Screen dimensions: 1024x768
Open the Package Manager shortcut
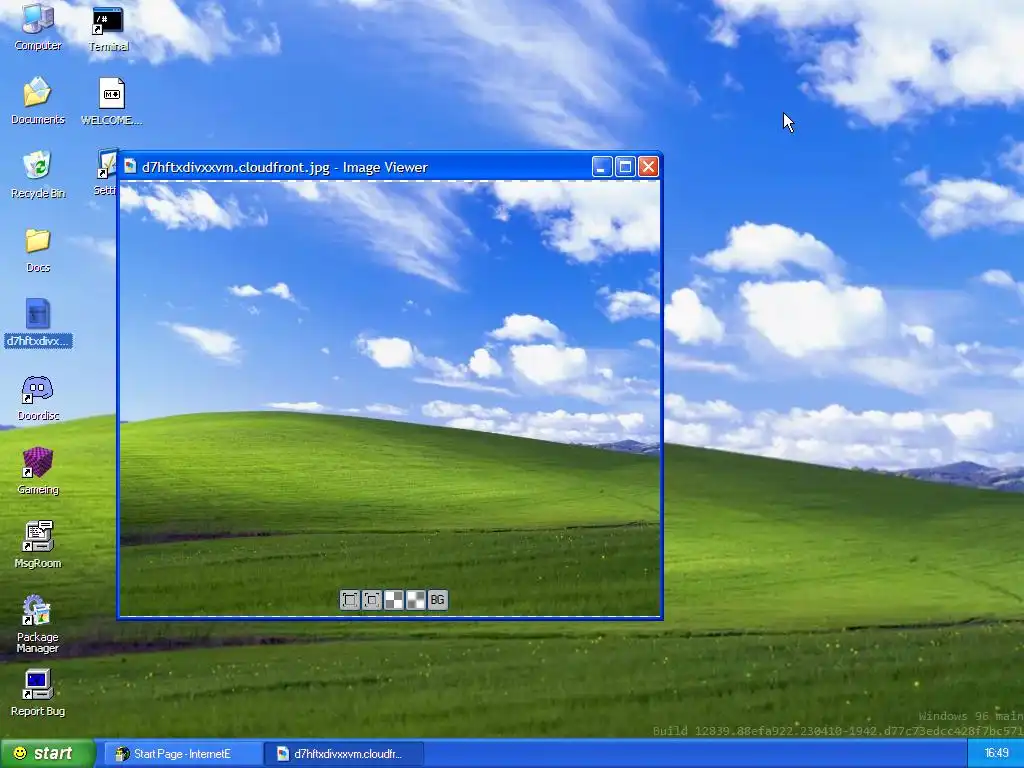pyautogui.click(x=38, y=624)
